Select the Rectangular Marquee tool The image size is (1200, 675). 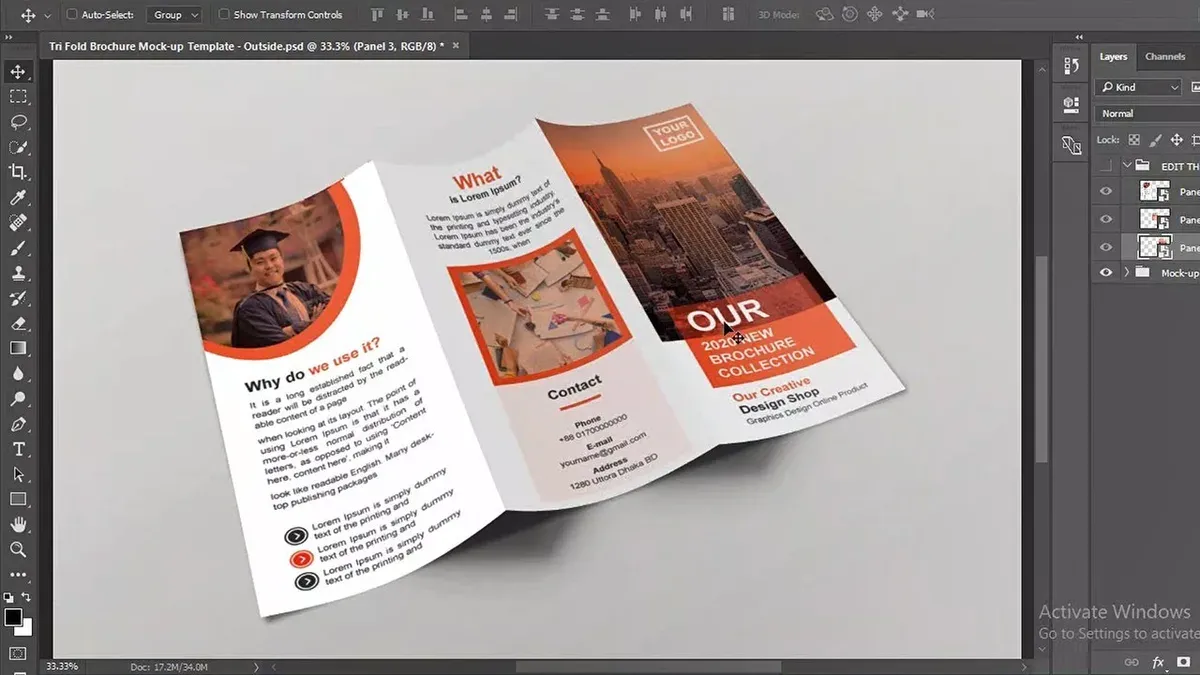pyautogui.click(x=18, y=97)
